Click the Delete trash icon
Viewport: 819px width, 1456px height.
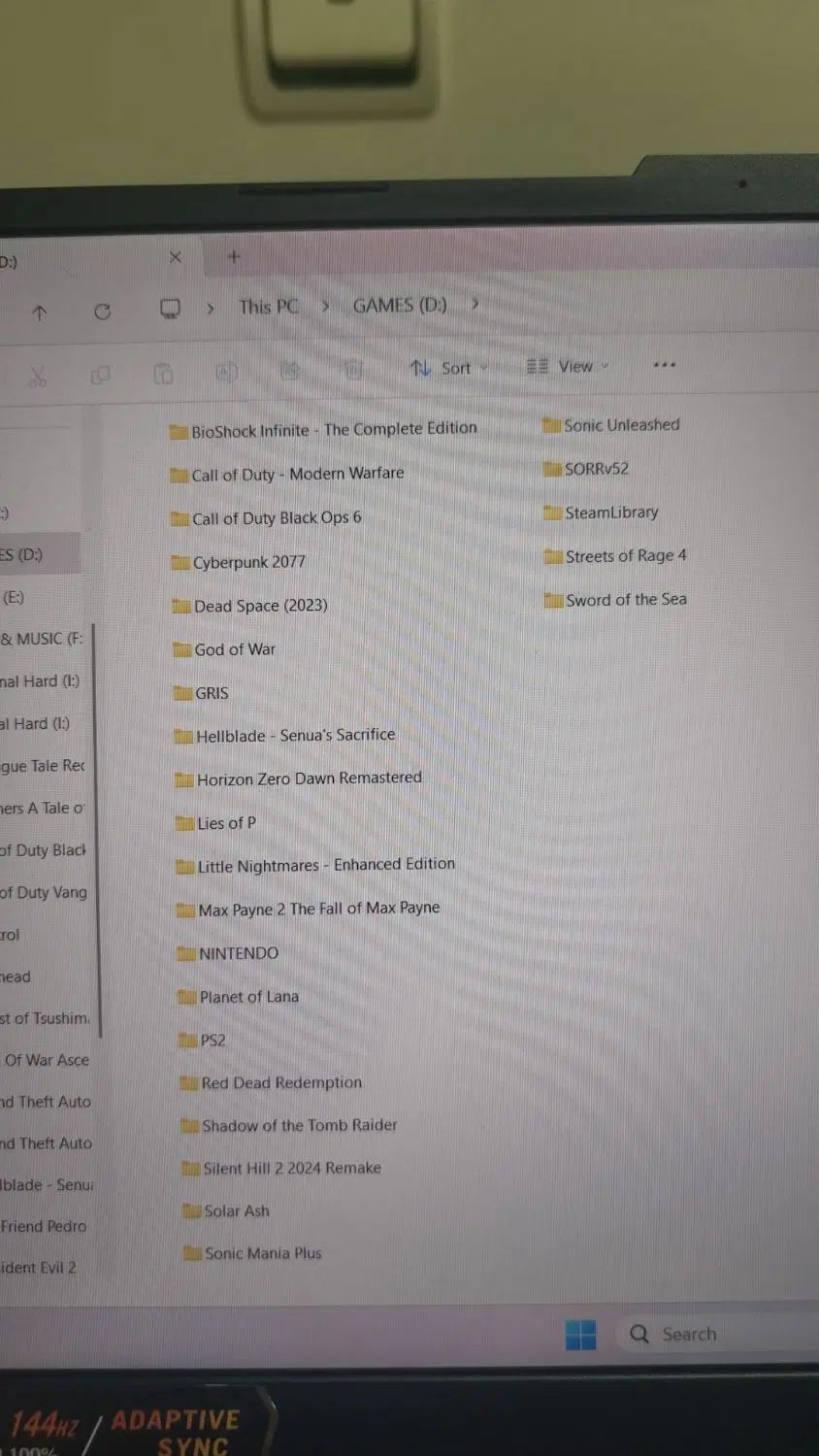354,369
